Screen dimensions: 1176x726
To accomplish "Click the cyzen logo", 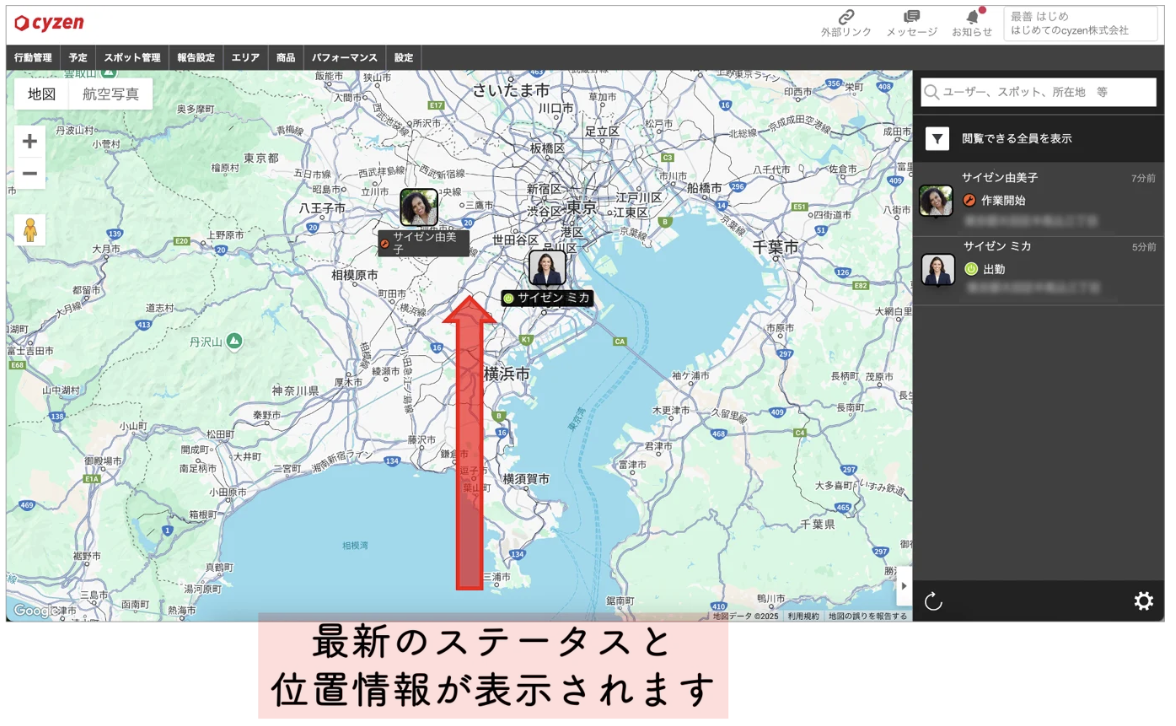I will coord(50,23).
